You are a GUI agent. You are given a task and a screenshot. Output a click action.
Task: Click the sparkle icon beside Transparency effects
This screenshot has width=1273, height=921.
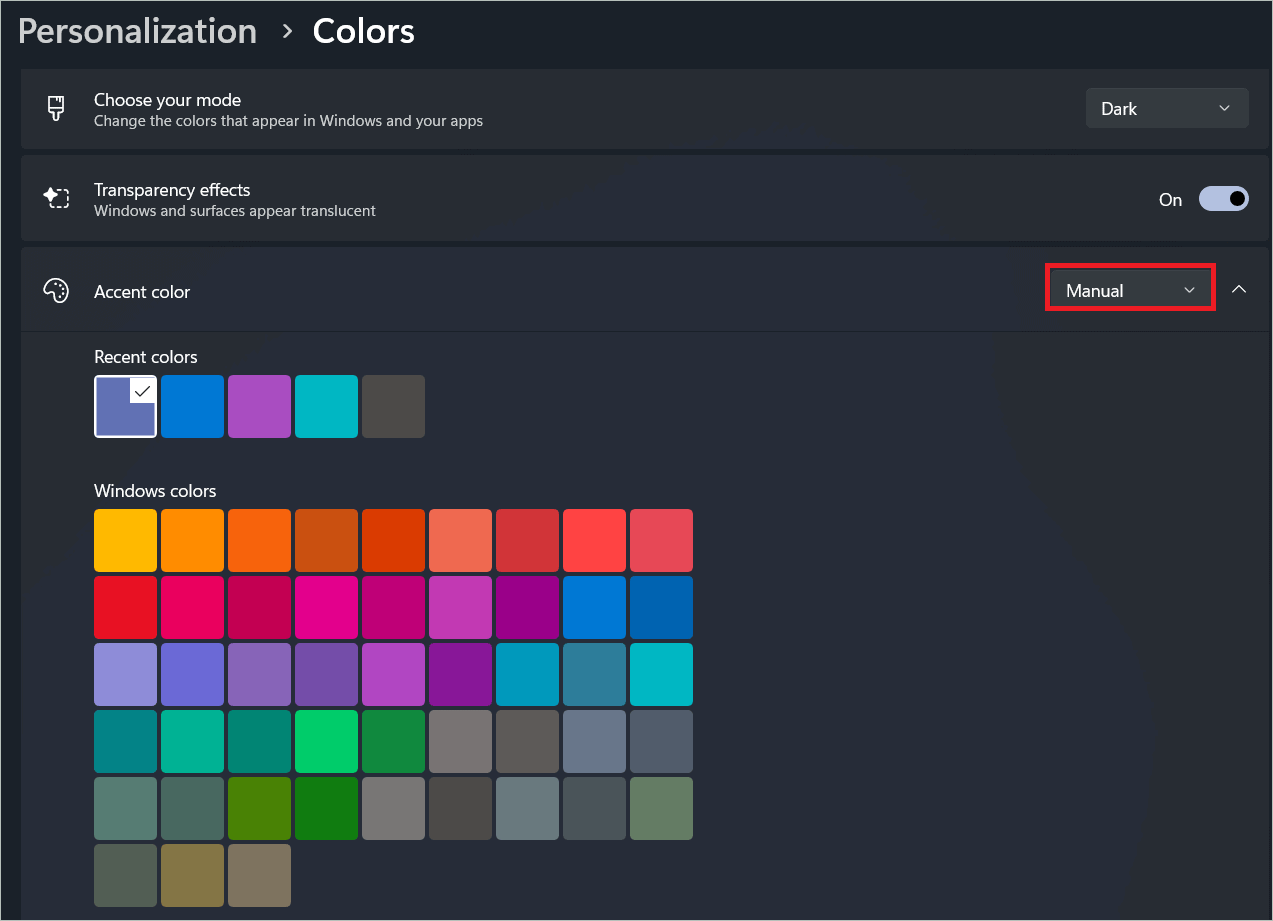coord(56,198)
